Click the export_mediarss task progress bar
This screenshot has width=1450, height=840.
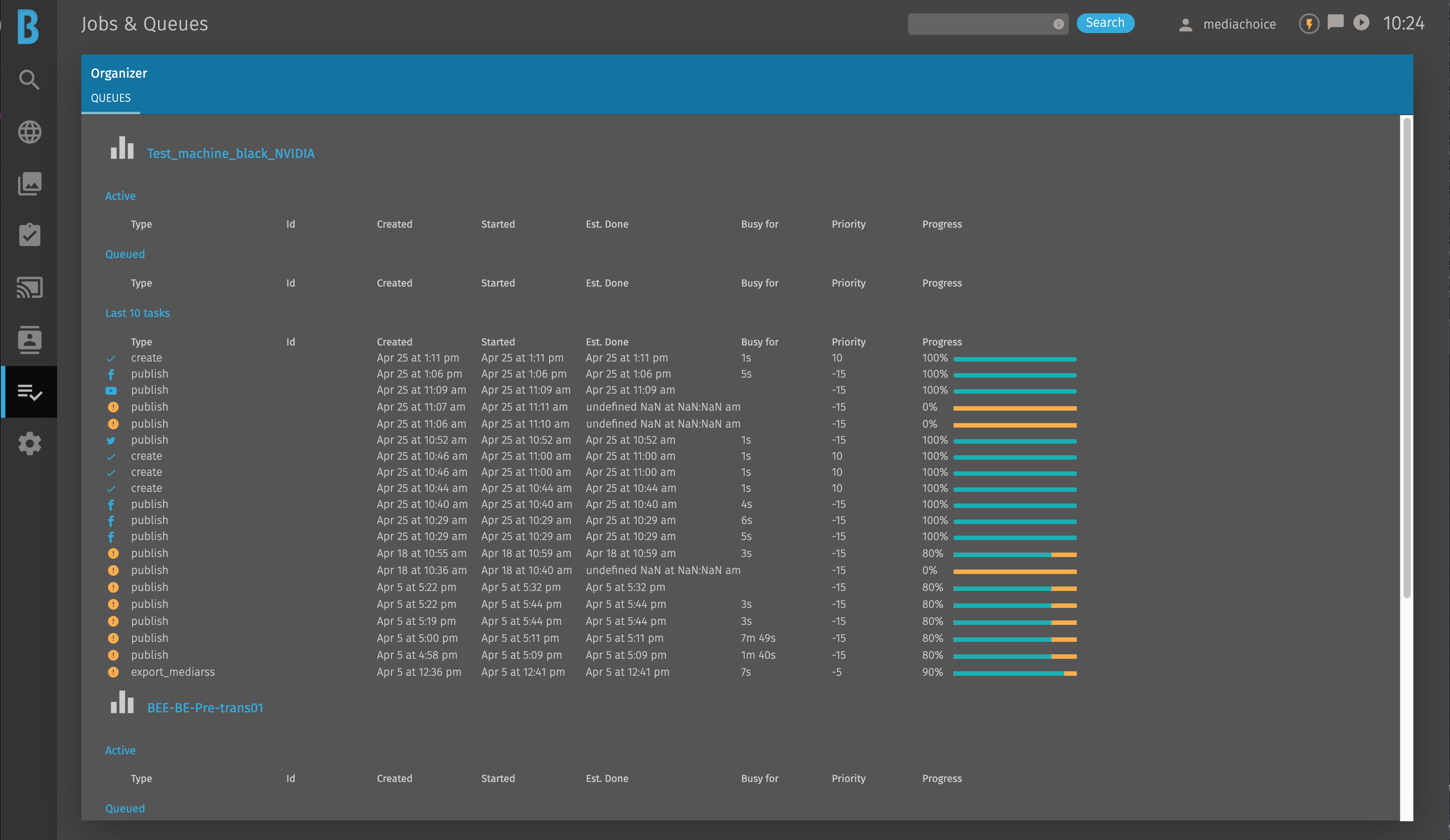pos(1014,673)
